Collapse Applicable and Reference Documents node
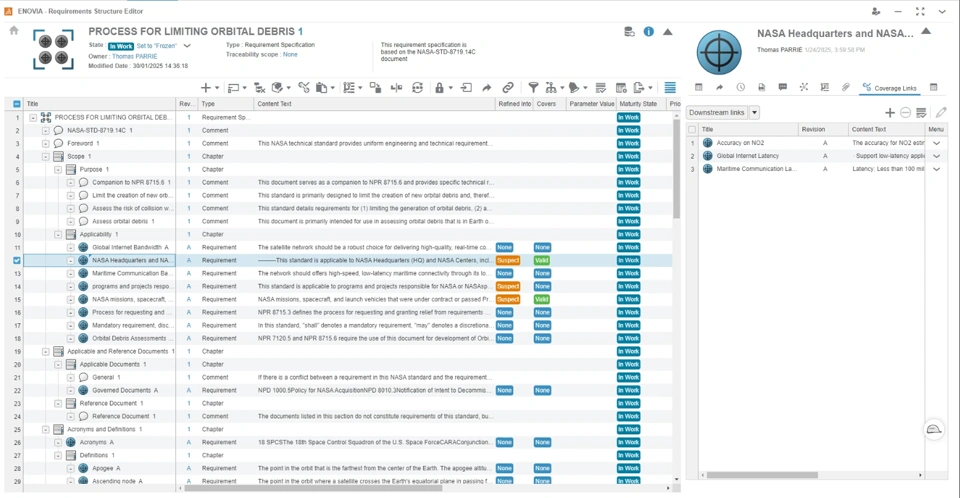The width and height of the screenshot is (960, 498). point(45,352)
